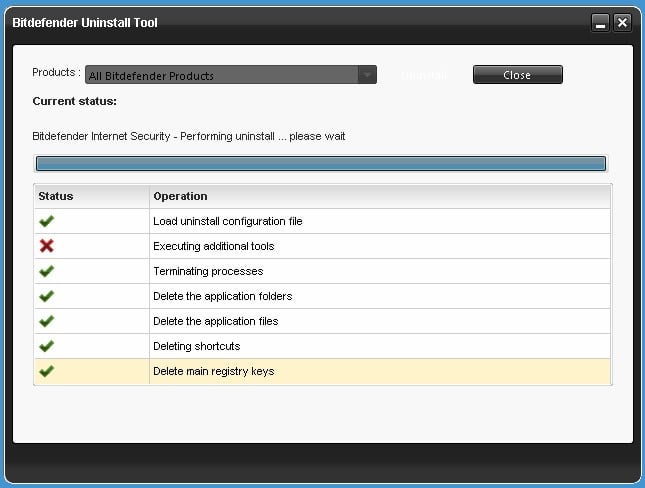Select 'Delete the application folders' row text
Image resolution: width=645 pixels, height=488 pixels.
[223, 296]
